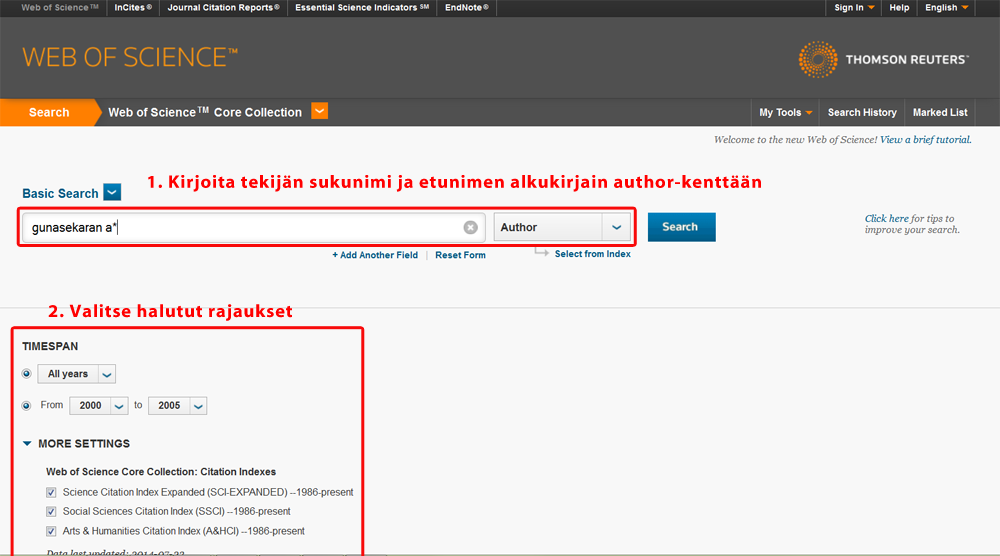Click the blue Search button
The width and height of the screenshot is (1000, 556).
(x=681, y=227)
